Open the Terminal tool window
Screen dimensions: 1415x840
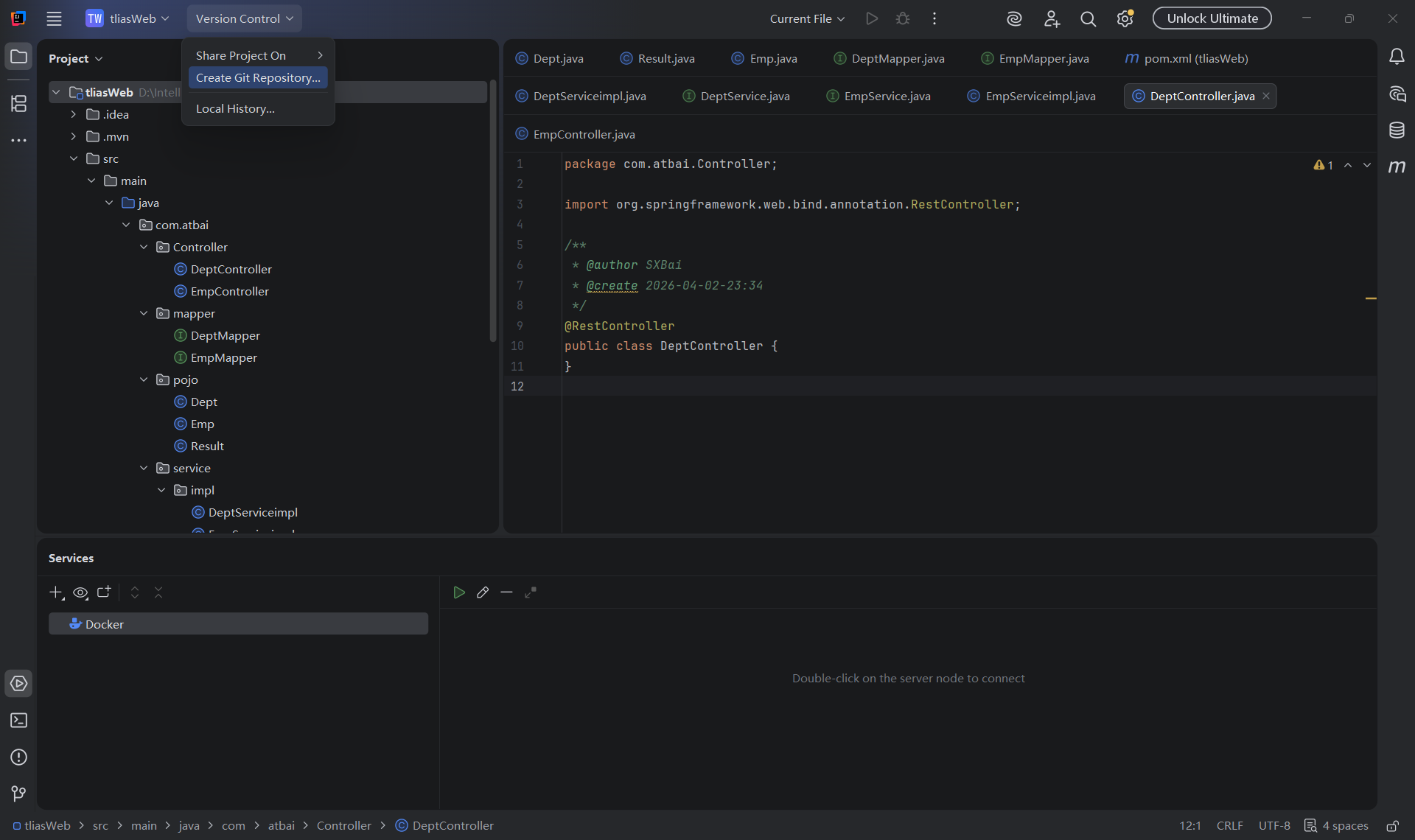(18, 720)
